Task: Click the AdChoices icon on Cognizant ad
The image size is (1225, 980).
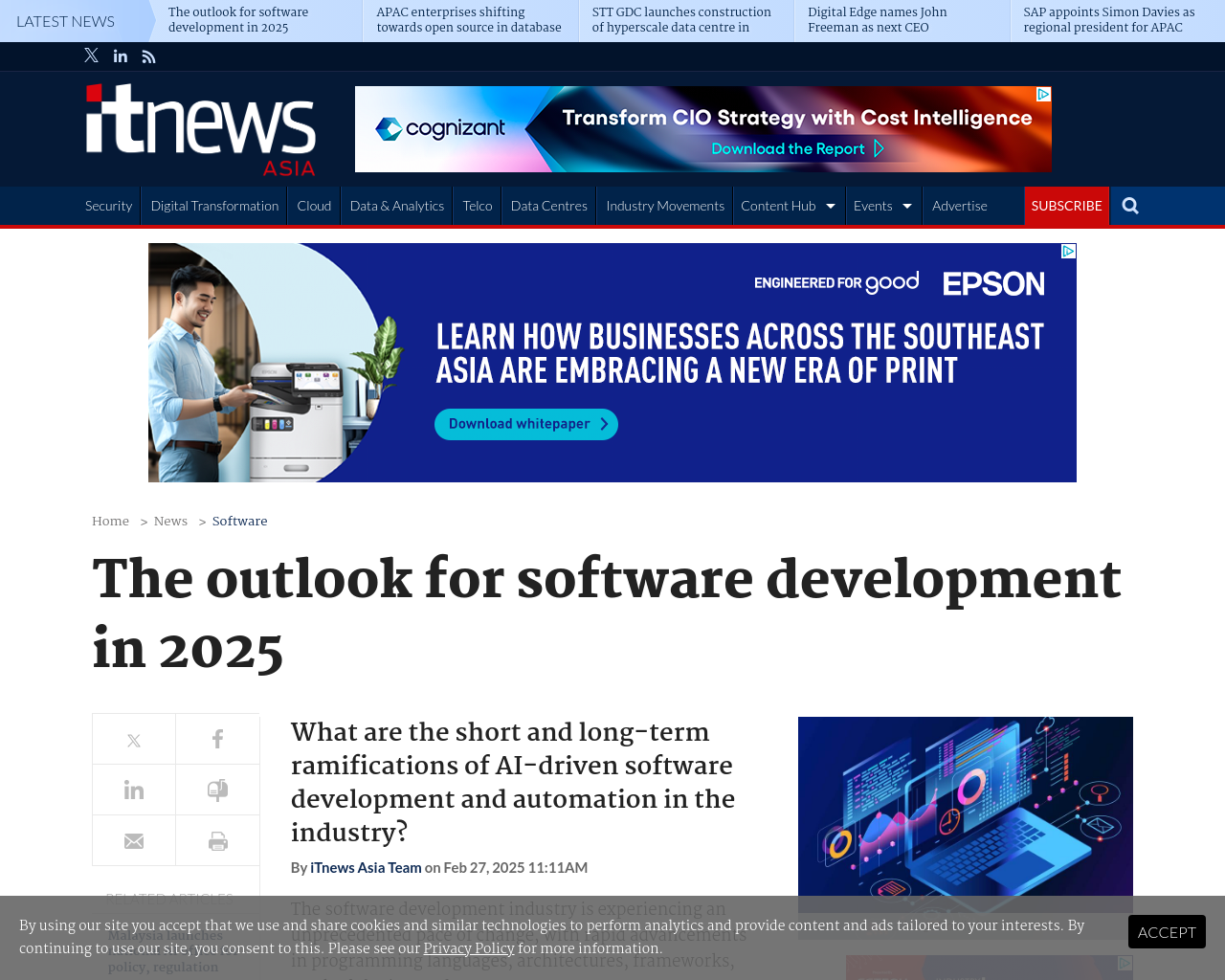Action: click(x=1043, y=94)
